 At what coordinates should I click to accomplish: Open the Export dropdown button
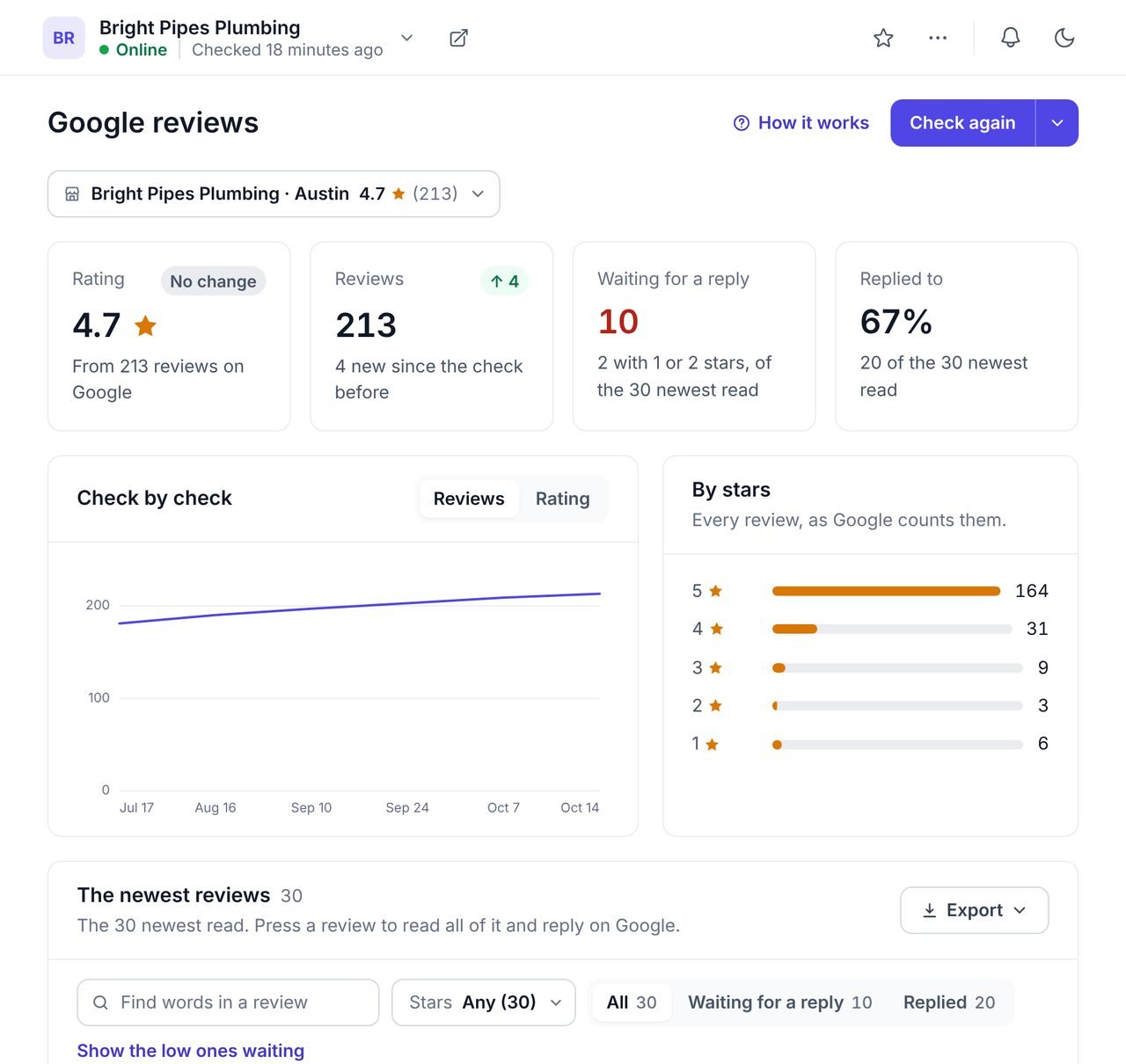975,910
